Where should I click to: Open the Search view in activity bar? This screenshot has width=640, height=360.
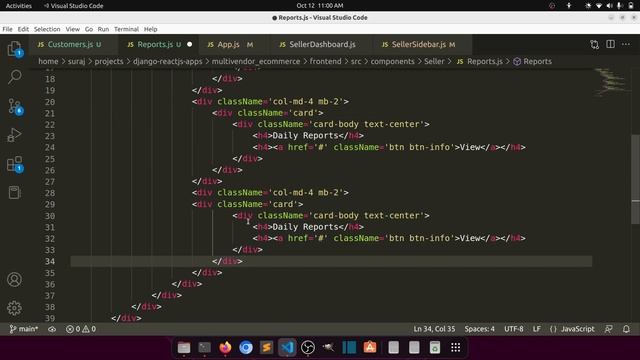[15, 77]
